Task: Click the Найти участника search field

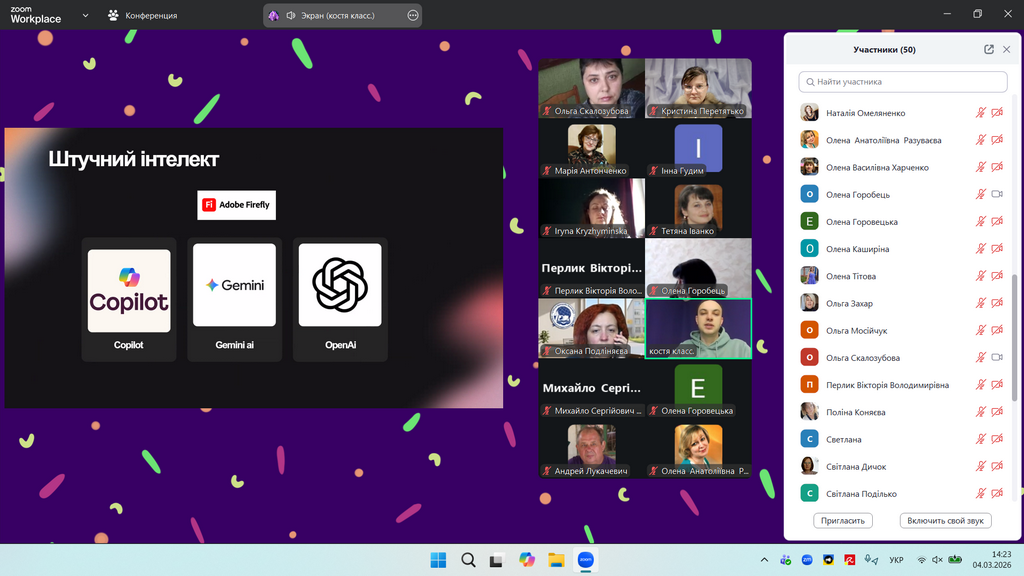Action: point(903,82)
